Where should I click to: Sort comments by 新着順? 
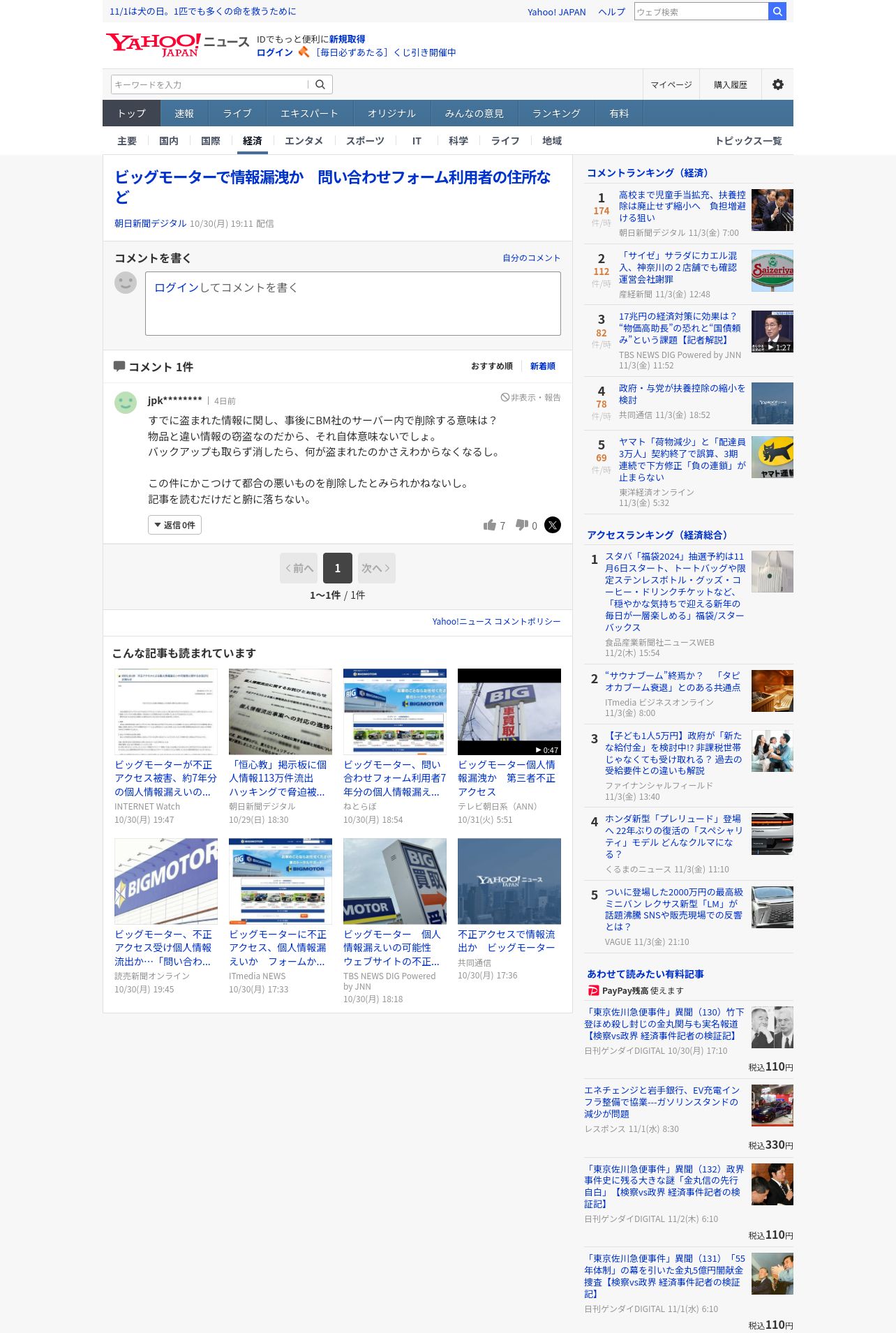(542, 366)
